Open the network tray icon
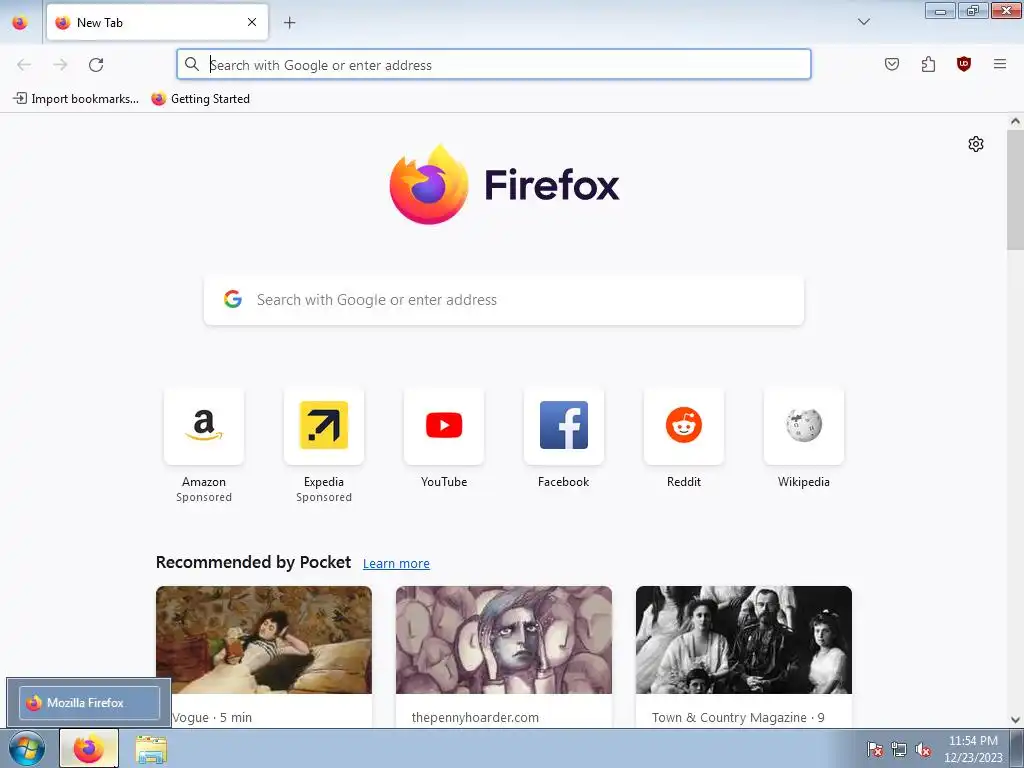Image resolution: width=1024 pixels, height=768 pixels. [899, 749]
